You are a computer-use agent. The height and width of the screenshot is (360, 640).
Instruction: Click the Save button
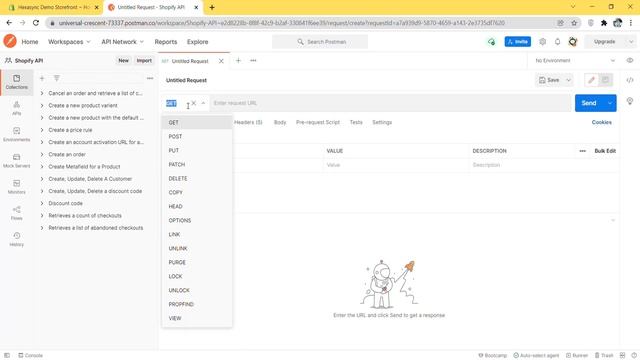(549, 80)
